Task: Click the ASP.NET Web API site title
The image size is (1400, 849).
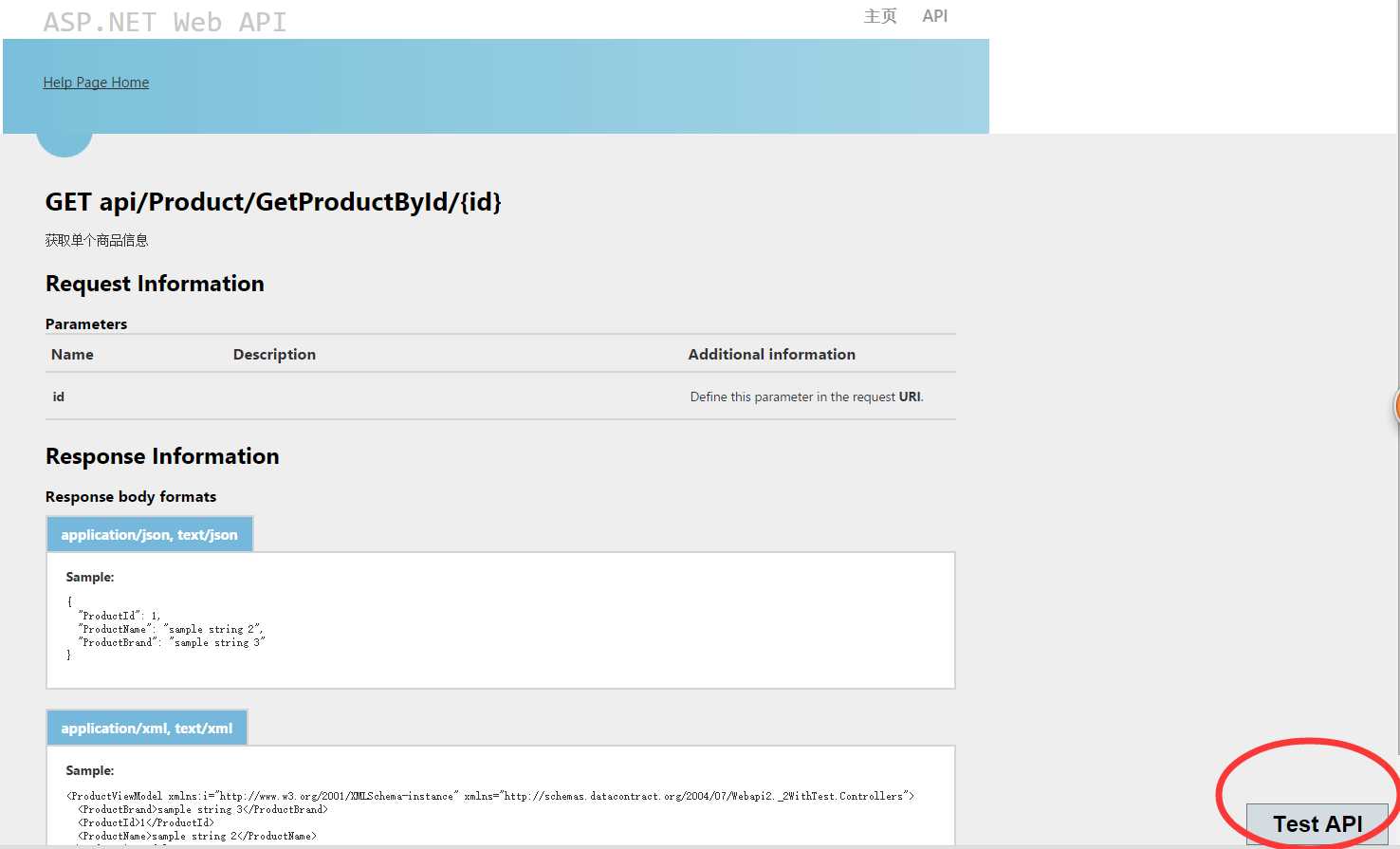Action: (x=165, y=22)
